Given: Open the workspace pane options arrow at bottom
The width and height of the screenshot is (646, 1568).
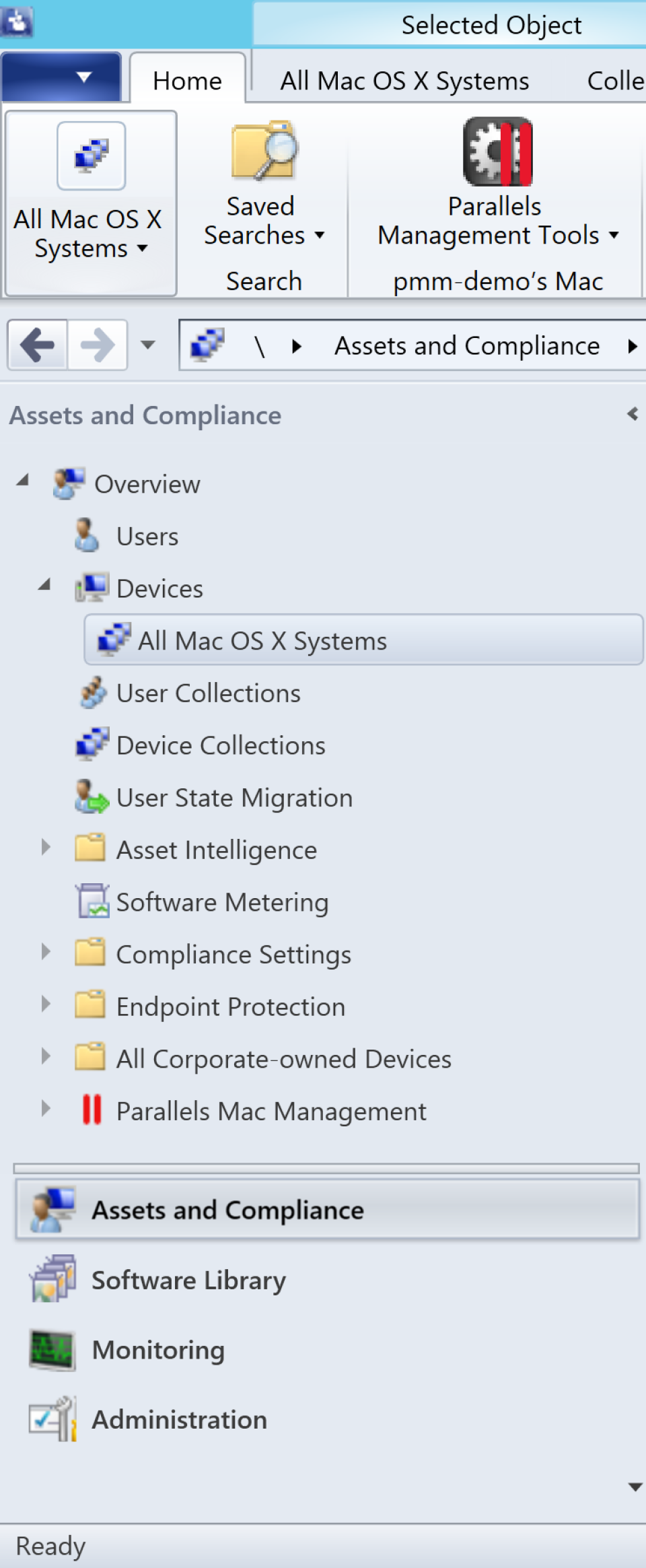Looking at the screenshot, I should click(x=635, y=1487).
